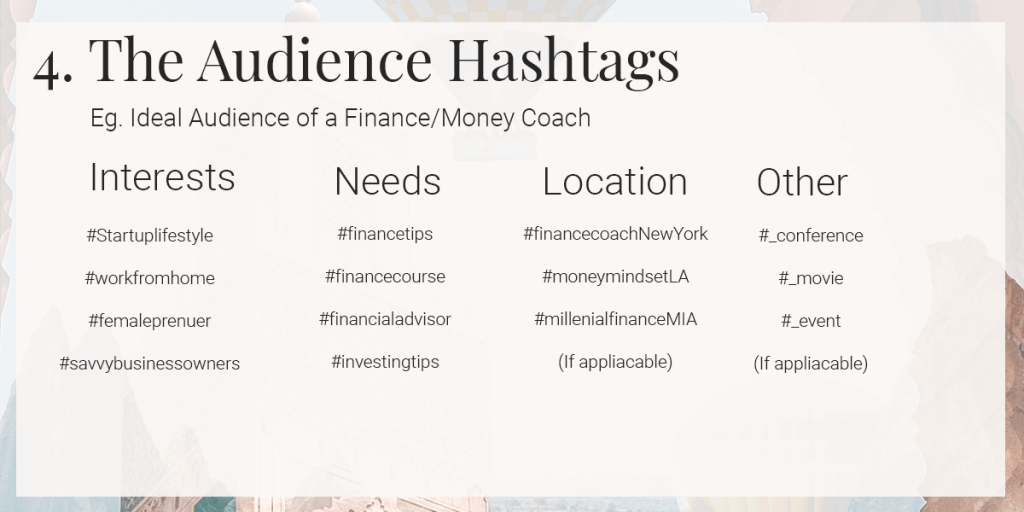The width and height of the screenshot is (1024, 512).
Task: Click the #_event hashtag
Action: (x=810, y=321)
